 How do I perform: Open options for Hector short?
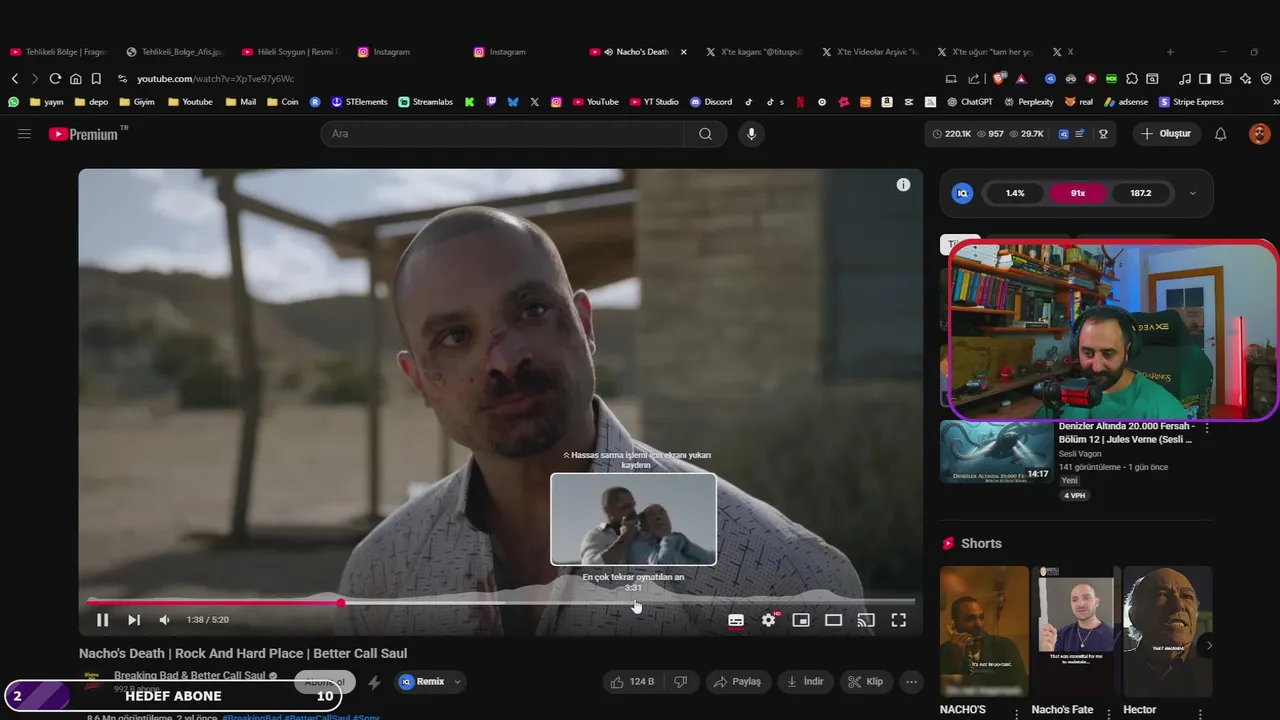pyautogui.click(x=1200, y=713)
